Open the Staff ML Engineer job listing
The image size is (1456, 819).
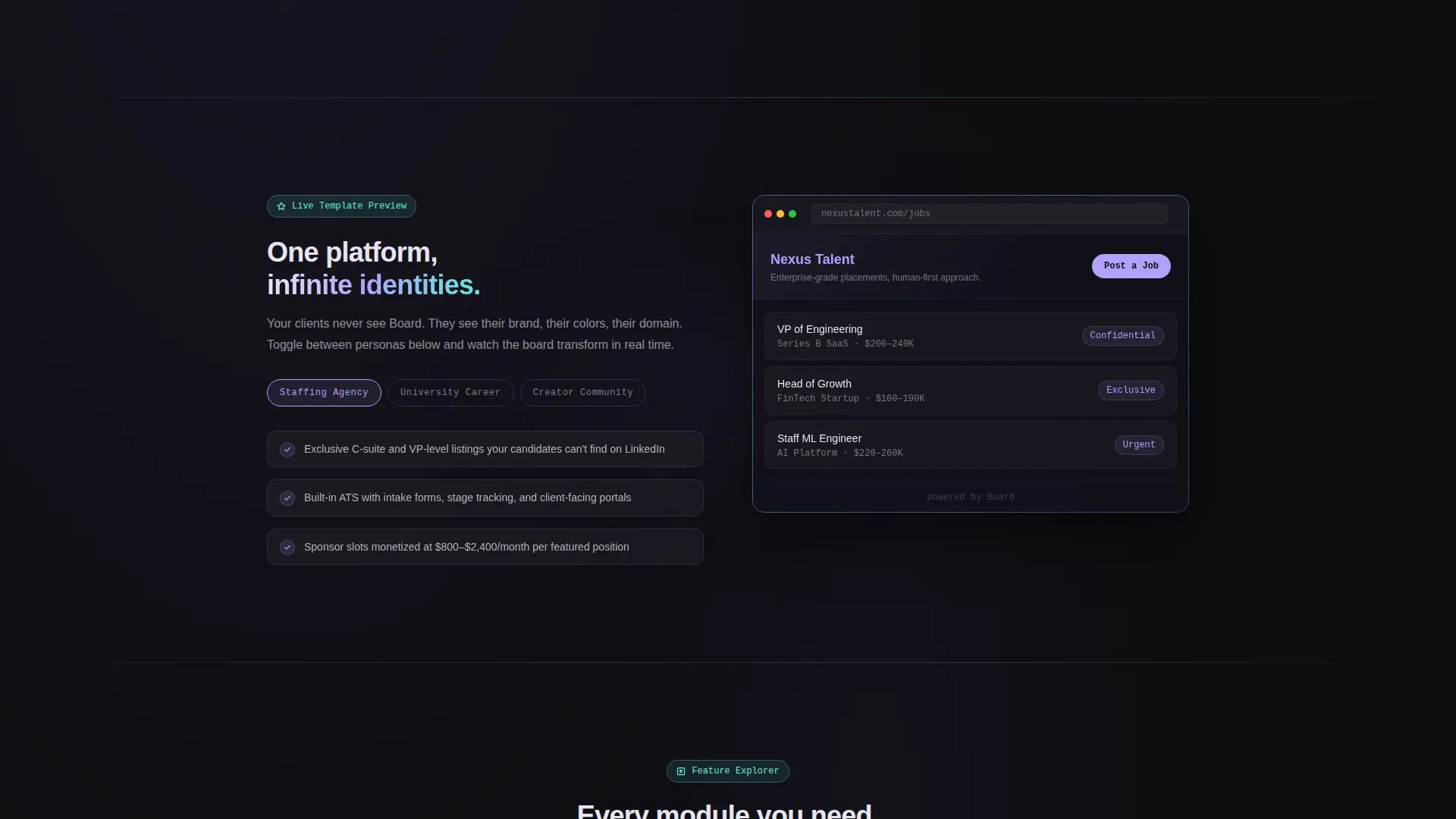coord(970,445)
